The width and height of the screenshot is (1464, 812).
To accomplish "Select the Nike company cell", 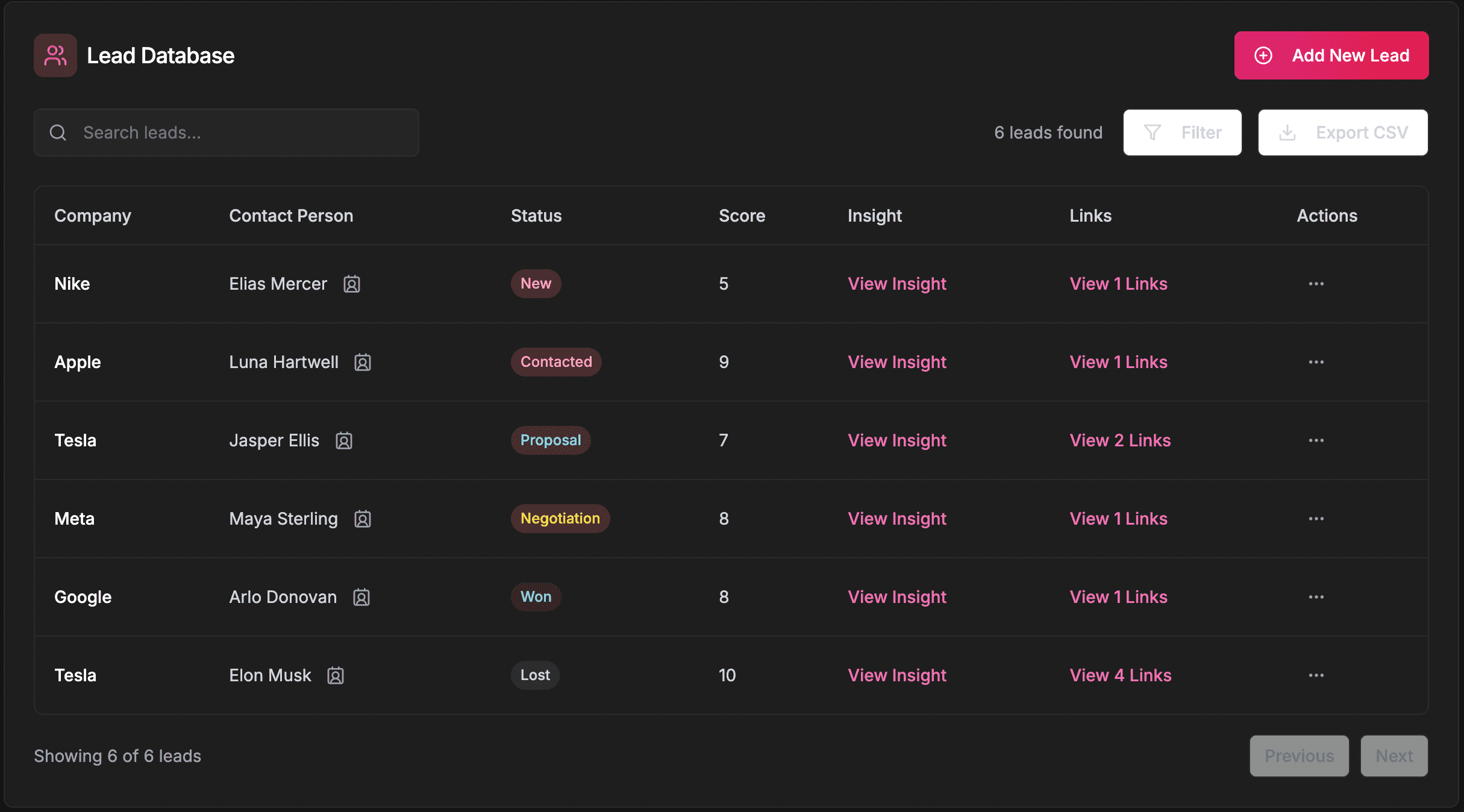I will (72, 284).
